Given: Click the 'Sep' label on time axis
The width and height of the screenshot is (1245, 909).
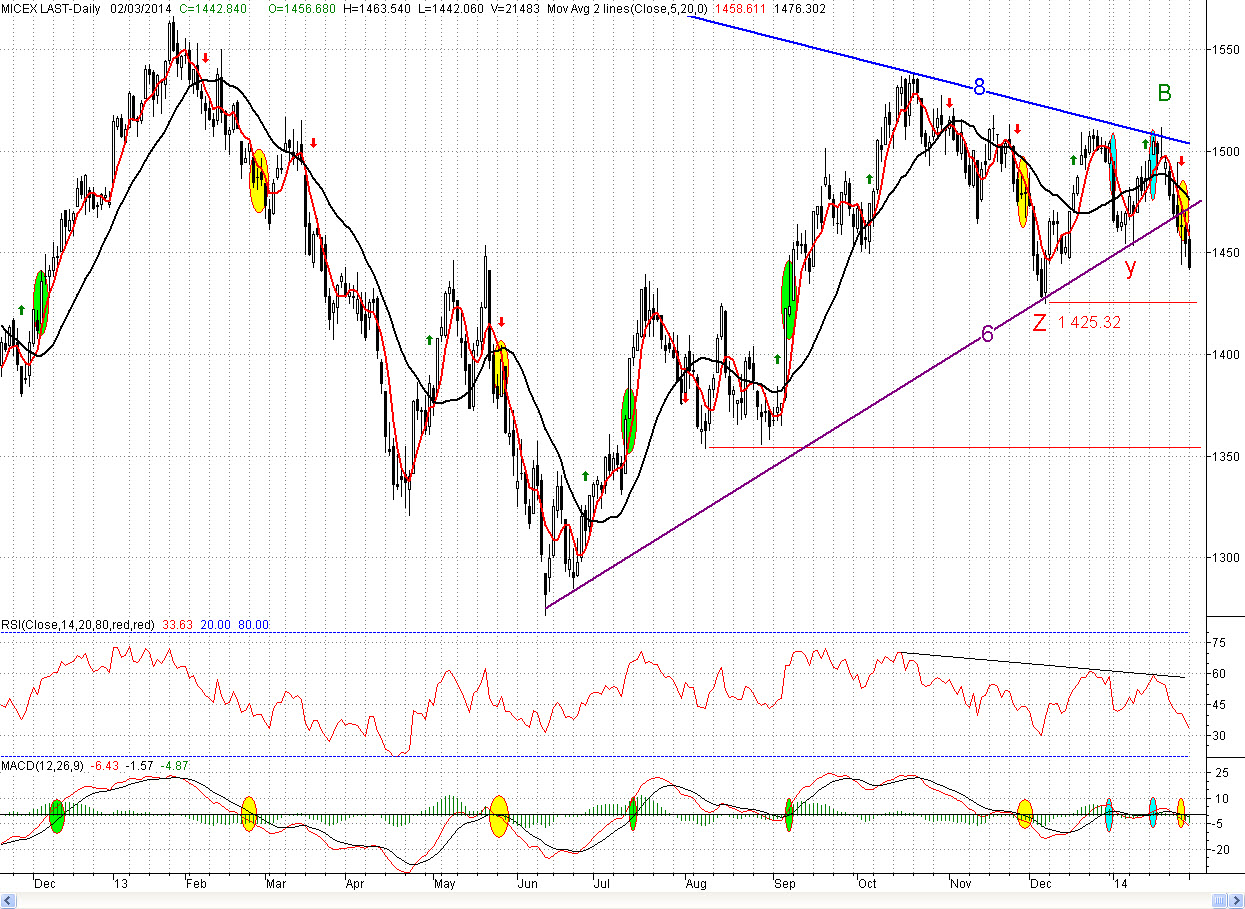Looking at the screenshot, I should (x=784, y=884).
